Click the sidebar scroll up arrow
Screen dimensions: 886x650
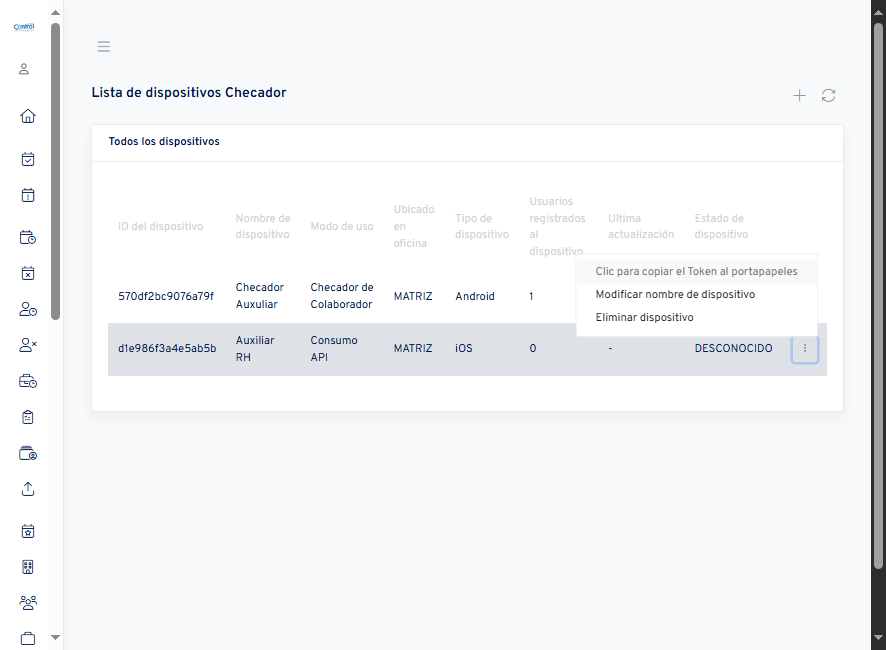pos(55,12)
